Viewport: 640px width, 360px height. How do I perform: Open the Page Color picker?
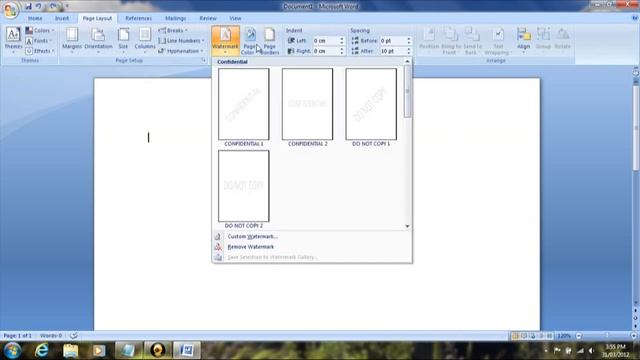(250, 41)
